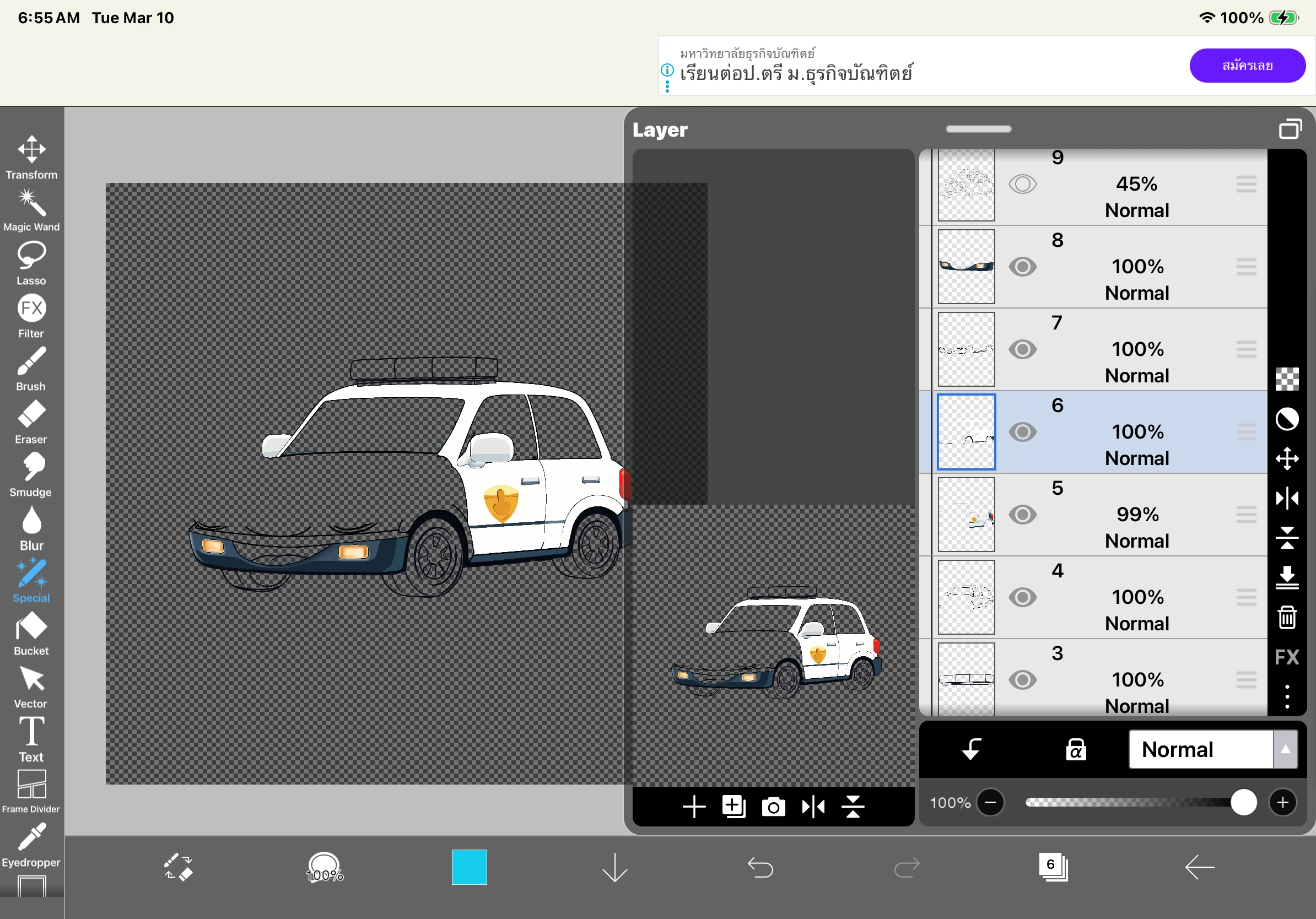This screenshot has width=1316, height=919.
Task: Tap the undo arrow button
Action: [761, 867]
